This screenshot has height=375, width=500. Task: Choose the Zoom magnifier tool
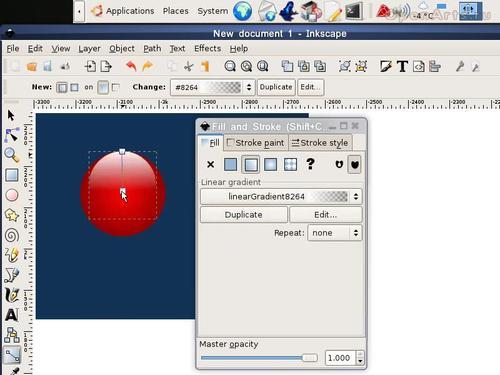(12, 155)
